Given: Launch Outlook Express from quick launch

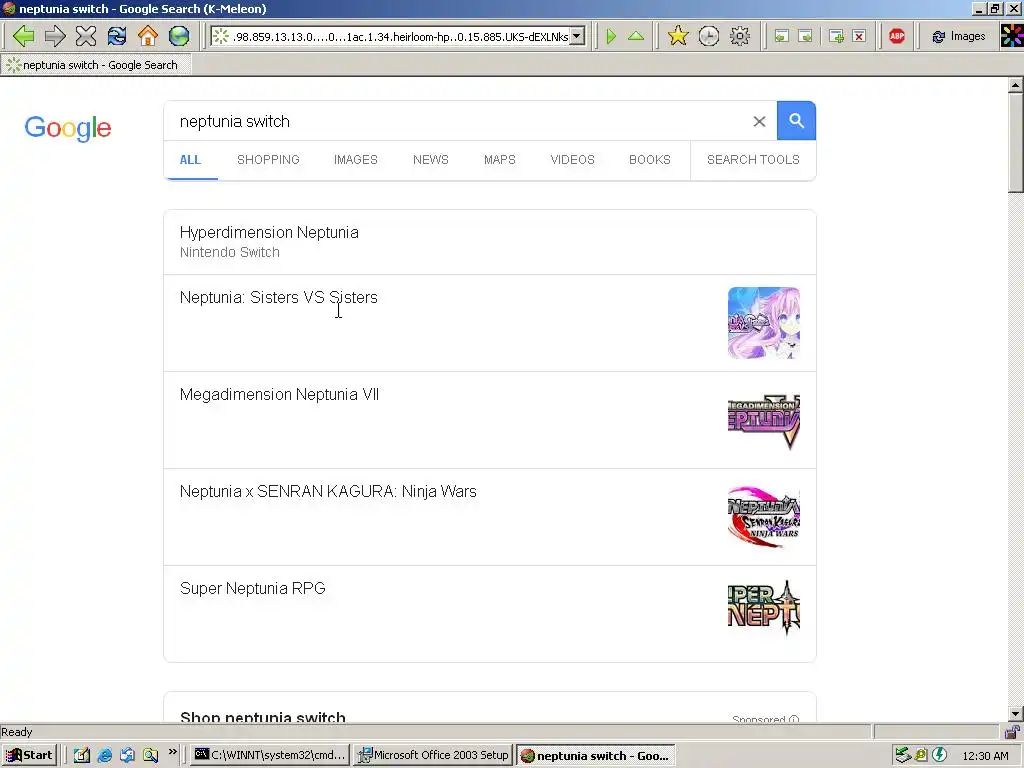Looking at the screenshot, I should pos(127,755).
